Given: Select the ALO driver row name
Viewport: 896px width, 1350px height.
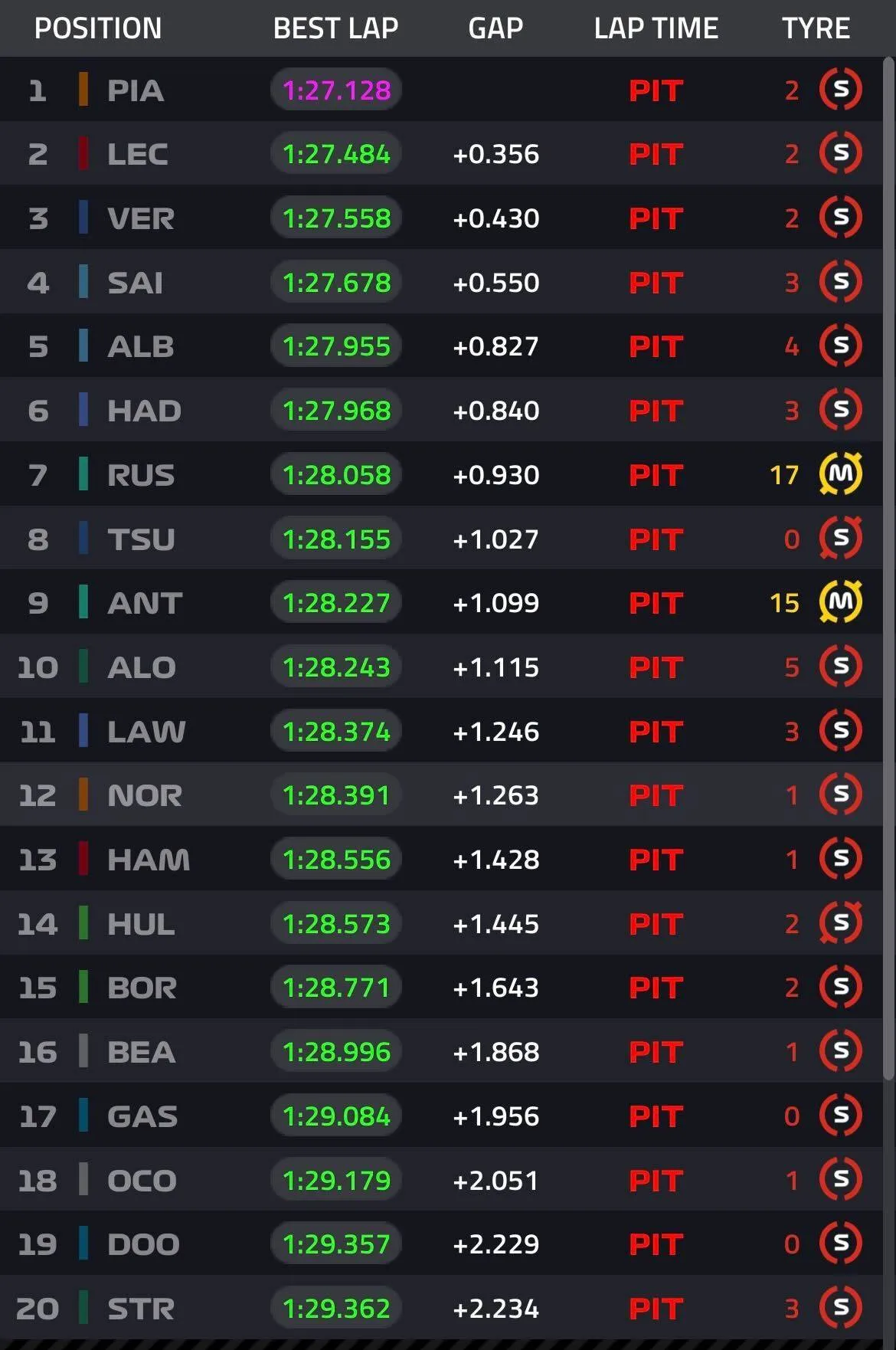Looking at the screenshot, I should pyautogui.click(x=142, y=667).
